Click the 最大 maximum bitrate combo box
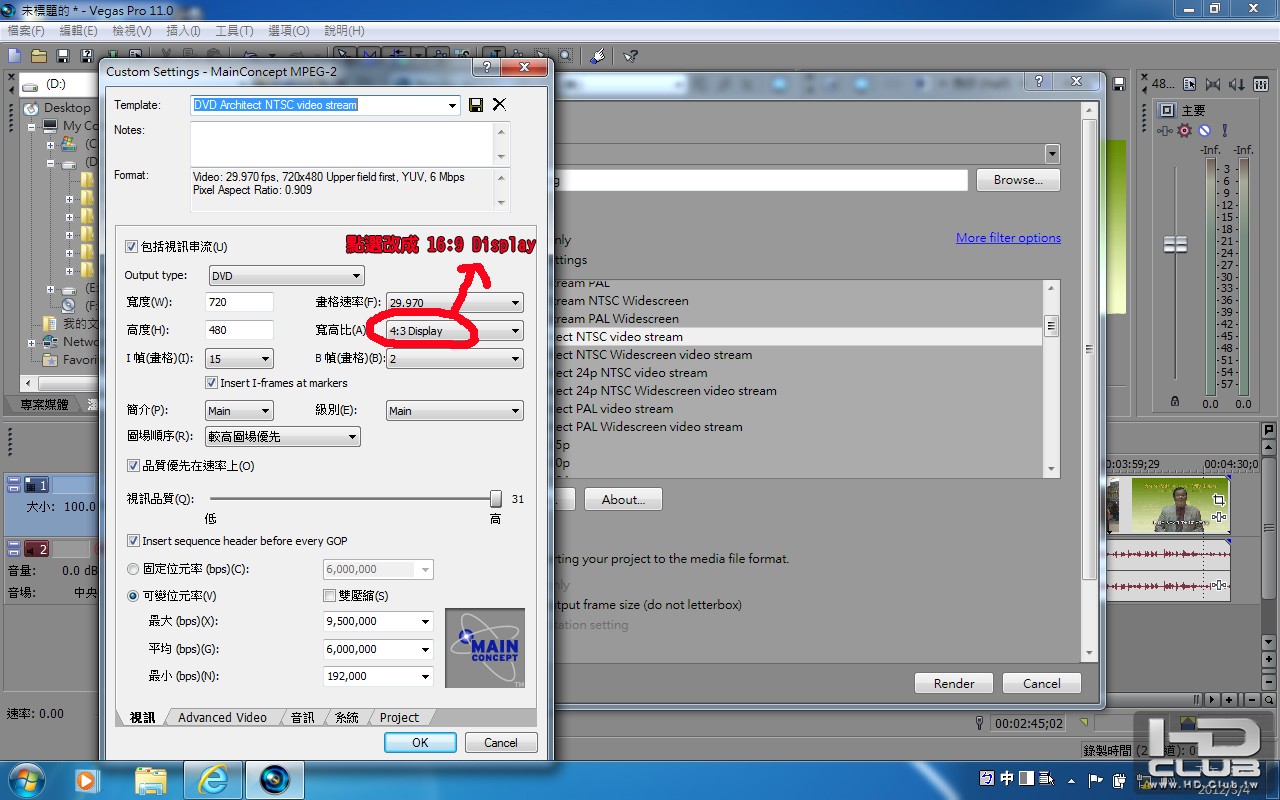 pos(378,621)
